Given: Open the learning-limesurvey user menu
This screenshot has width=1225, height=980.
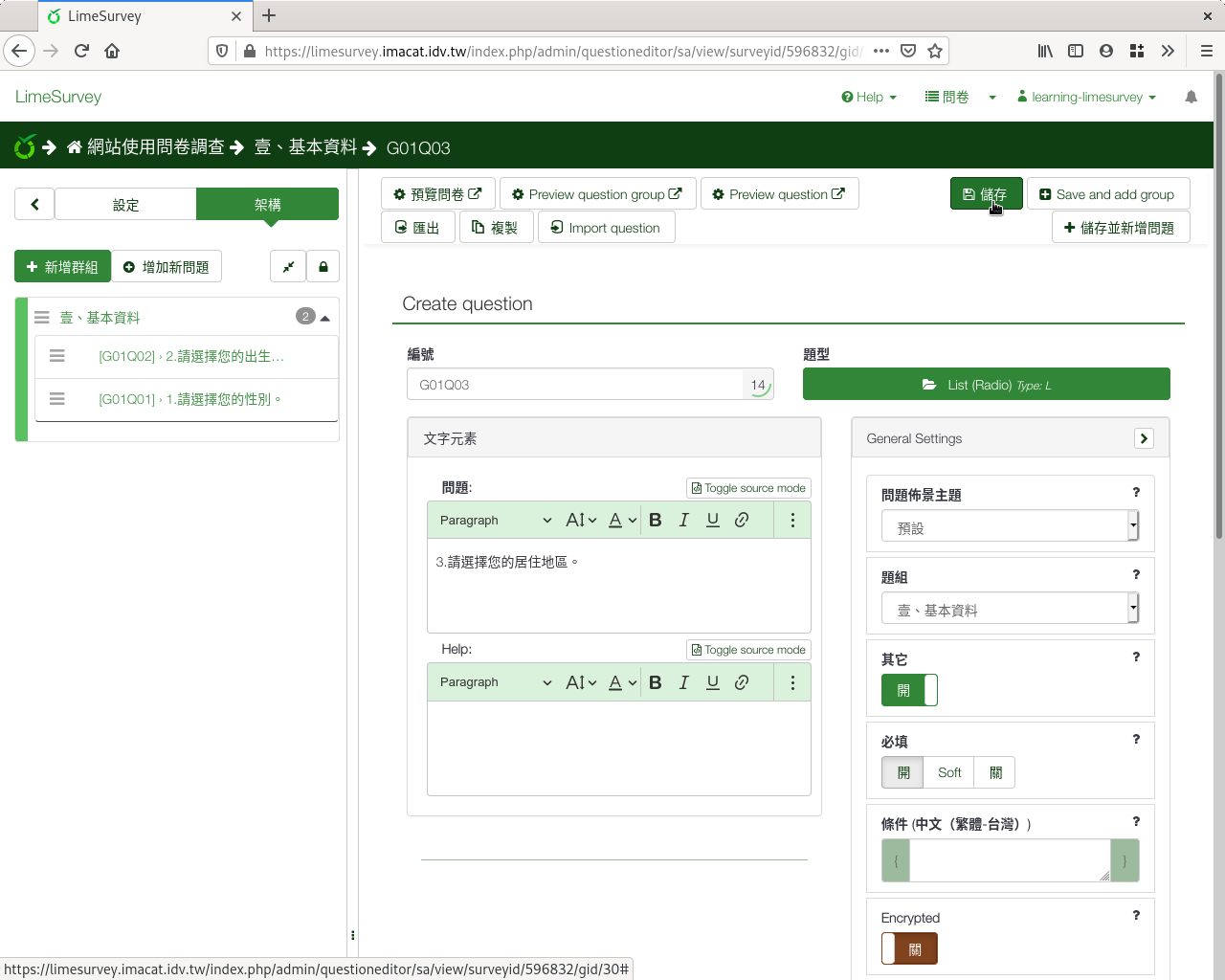Looking at the screenshot, I should click(x=1086, y=97).
